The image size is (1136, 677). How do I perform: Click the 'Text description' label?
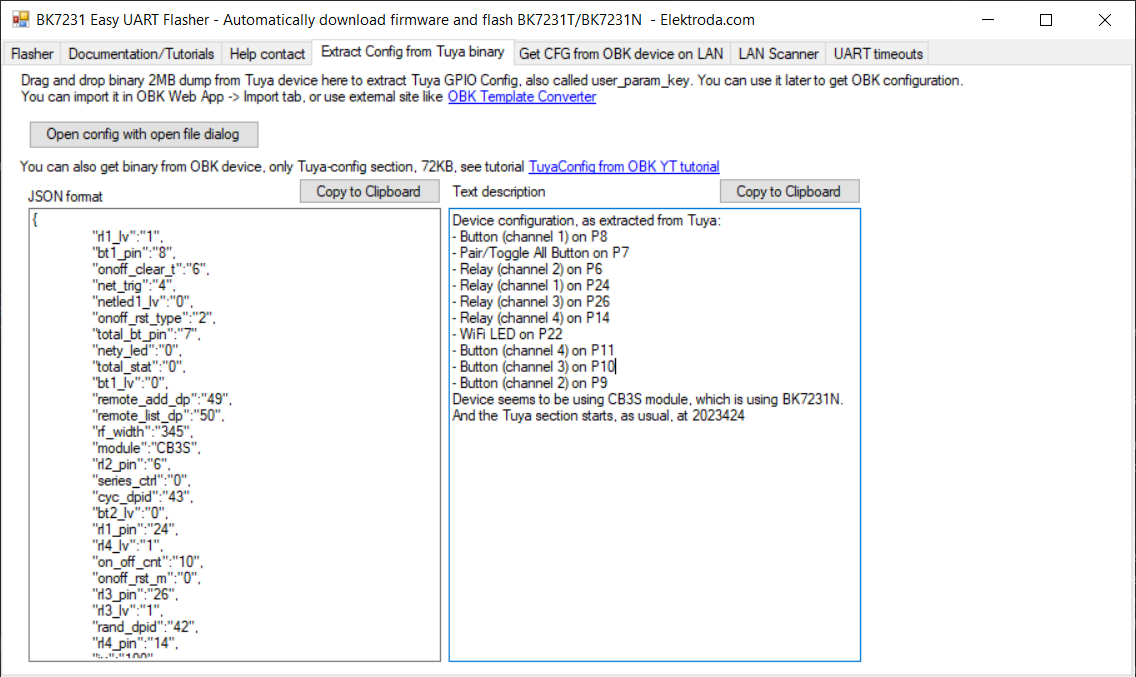tap(499, 191)
